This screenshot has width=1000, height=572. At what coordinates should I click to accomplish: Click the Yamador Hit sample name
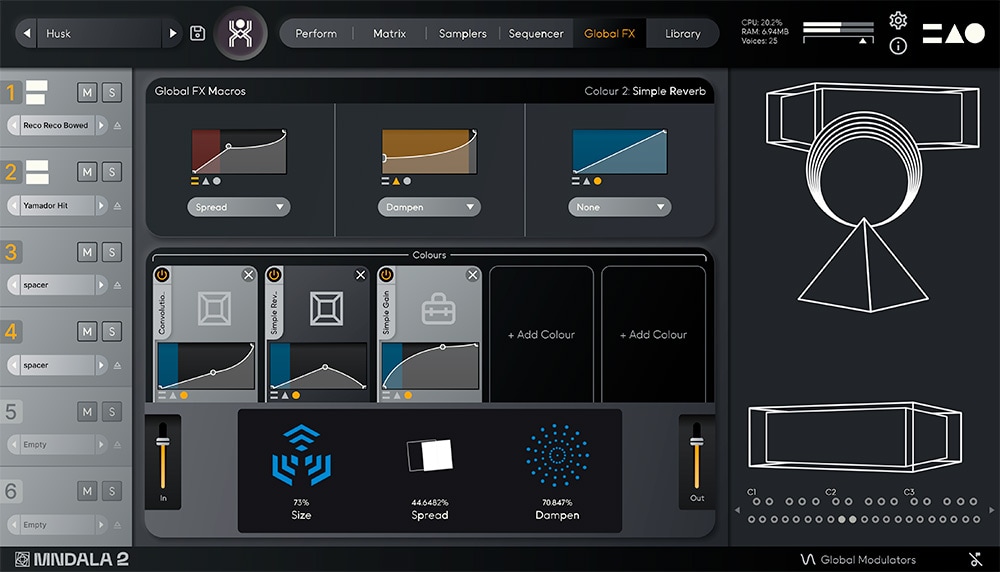[56, 206]
